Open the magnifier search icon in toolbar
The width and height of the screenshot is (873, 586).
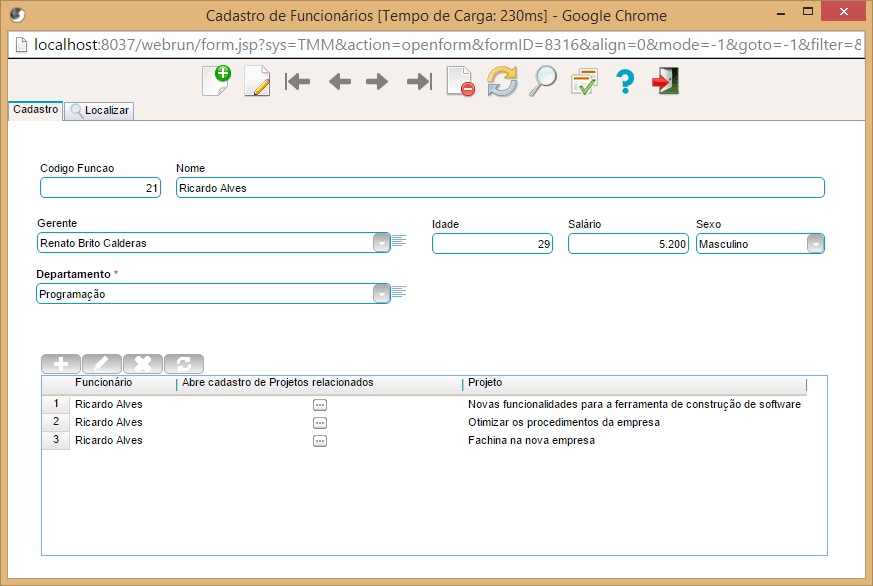542,81
